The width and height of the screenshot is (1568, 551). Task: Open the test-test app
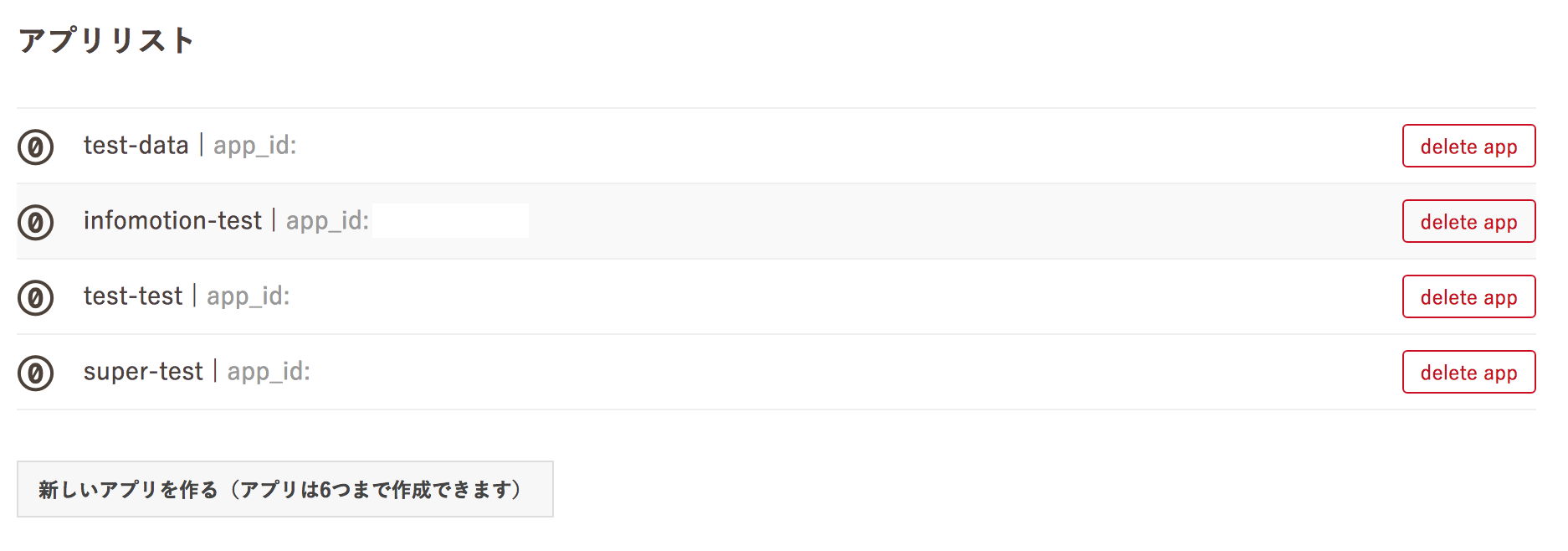tap(132, 296)
